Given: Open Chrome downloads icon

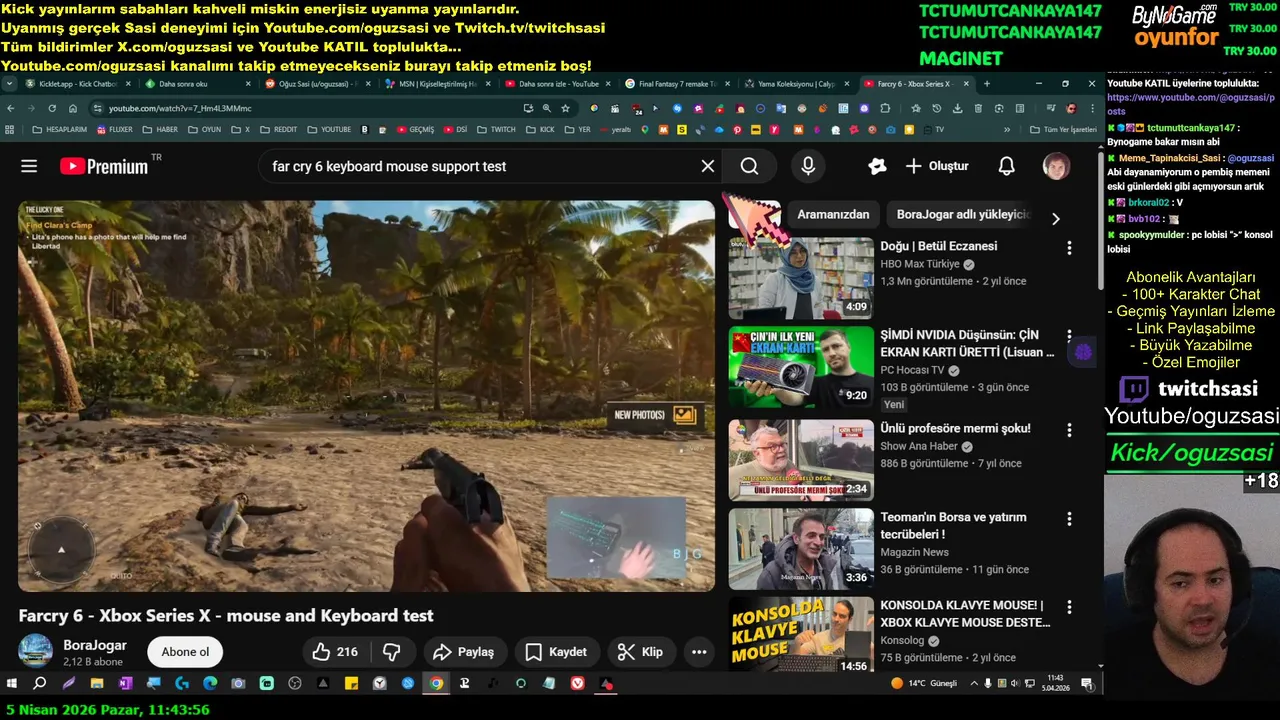Looking at the screenshot, I should coord(958,108).
